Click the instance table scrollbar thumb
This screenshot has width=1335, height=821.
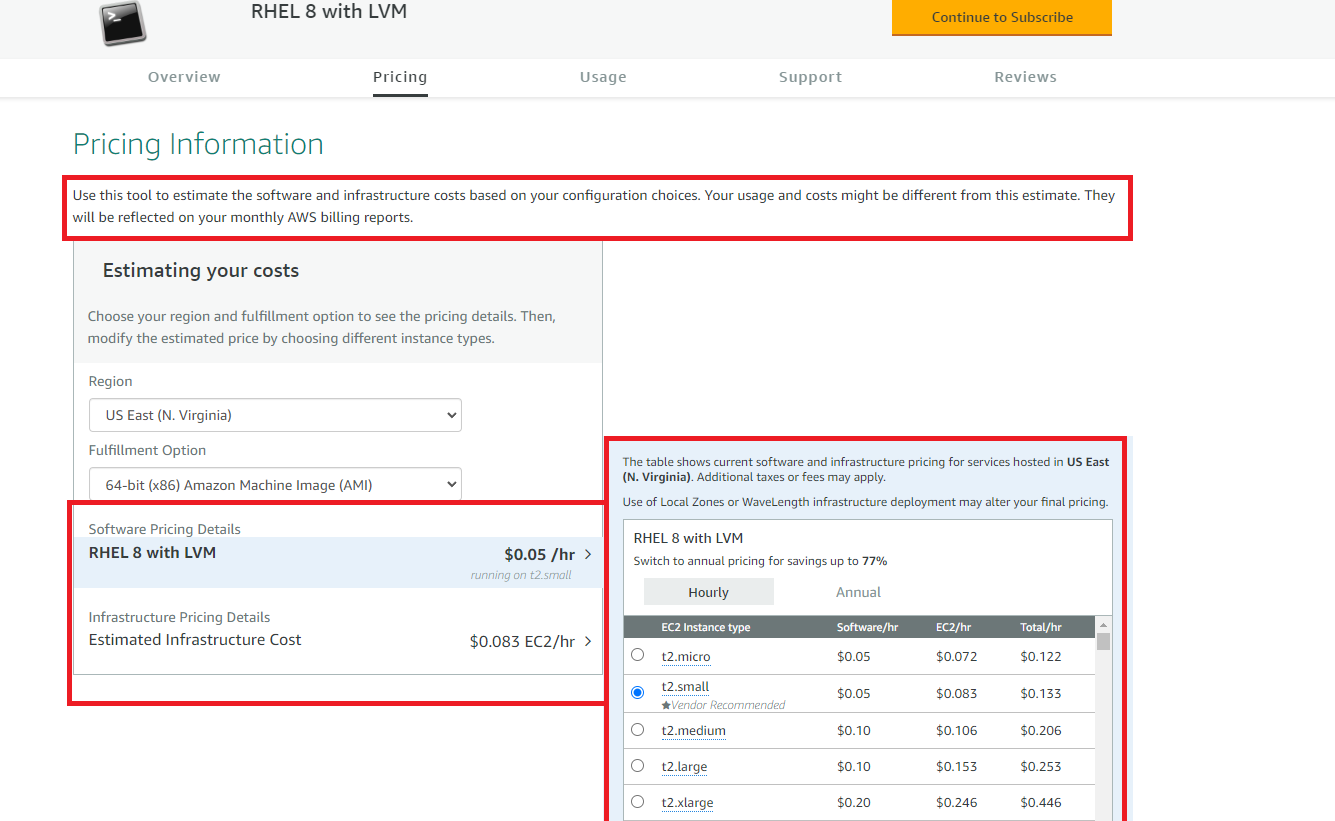pyautogui.click(x=1103, y=641)
